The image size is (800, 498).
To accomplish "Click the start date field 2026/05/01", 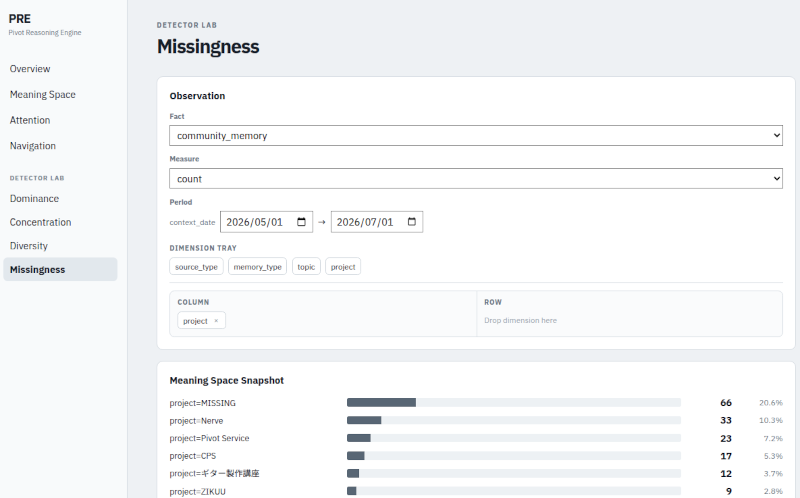I will click(x=266, y=222).
